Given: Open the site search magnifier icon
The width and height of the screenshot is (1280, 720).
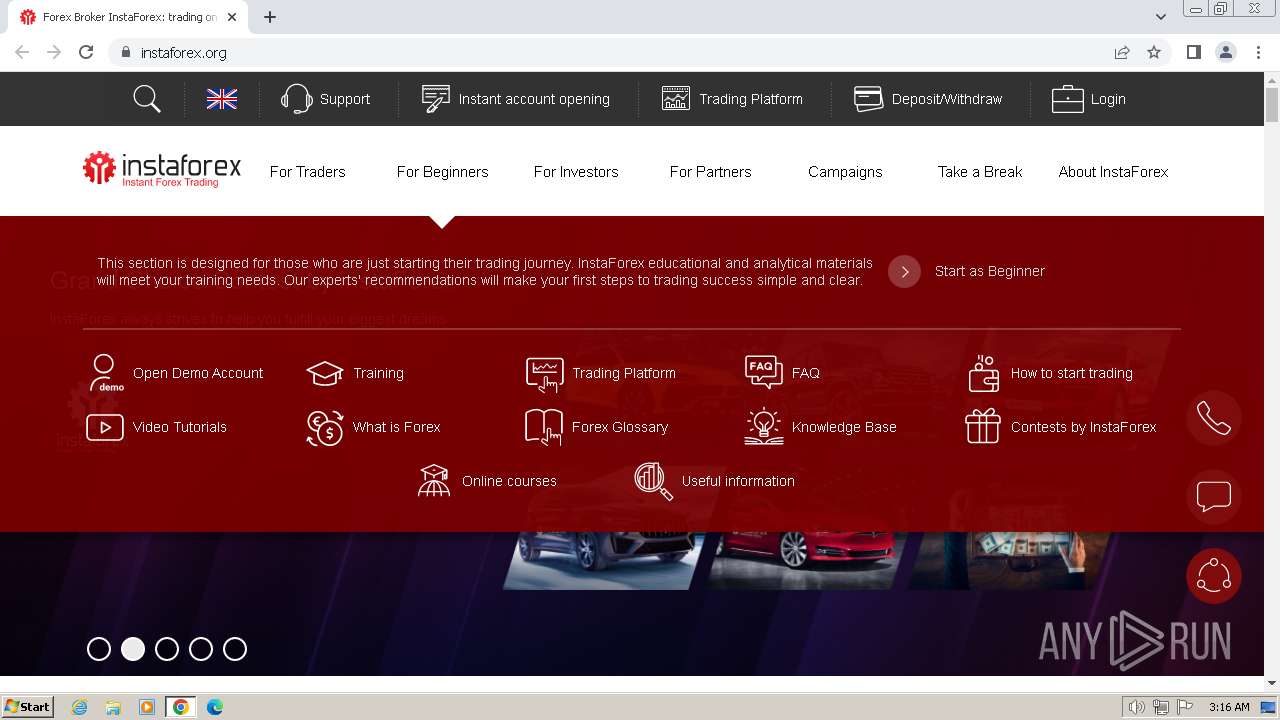Looking at the screenshot, I should pyautogui.click(x=147, y=99).
